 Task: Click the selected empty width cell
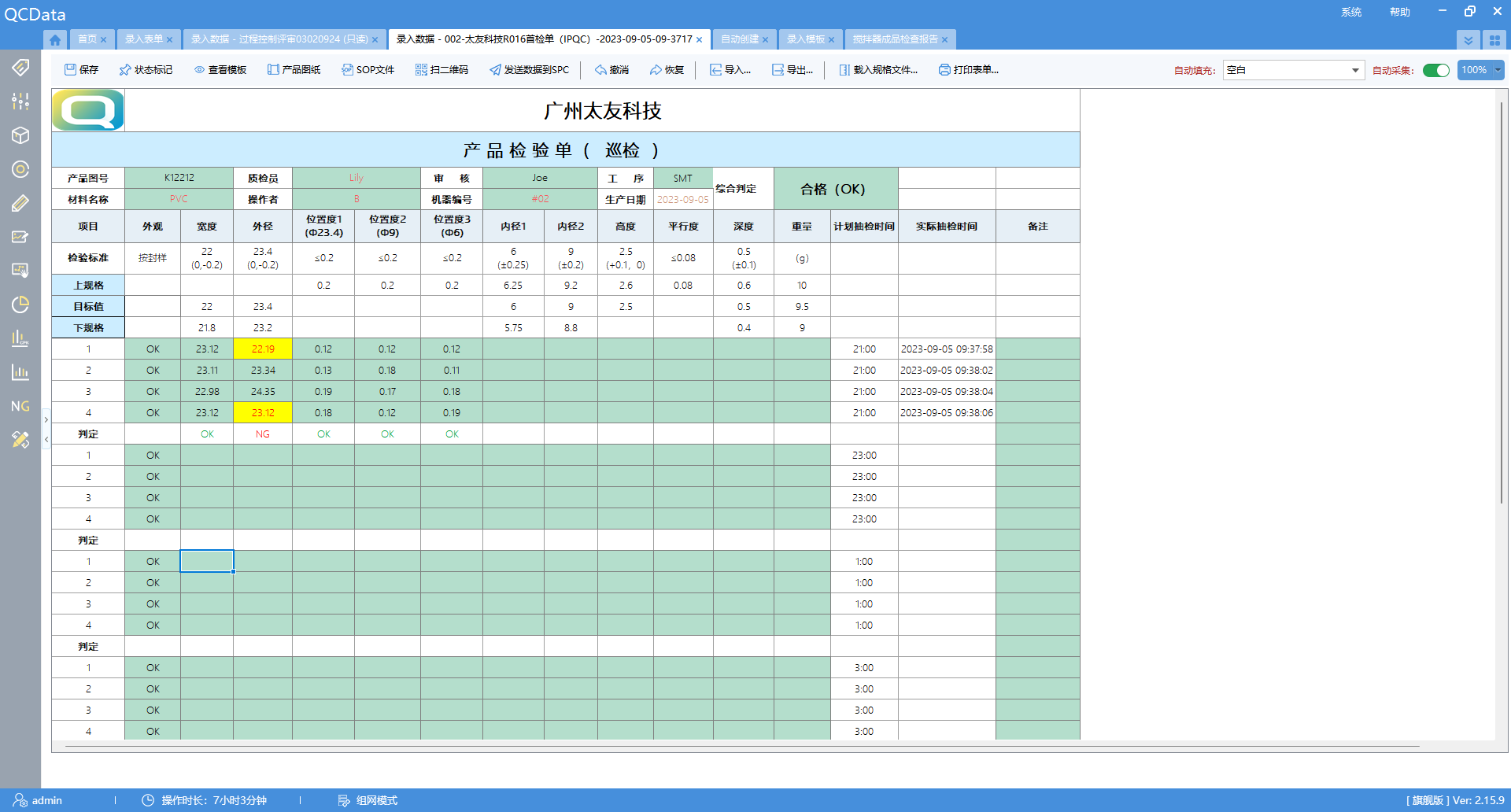pyautogui.click(x=207, y=561)
